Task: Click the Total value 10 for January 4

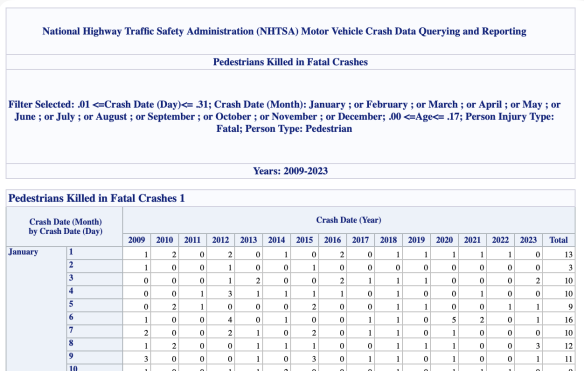Action: pyautogui.click(x=568, y=294)
